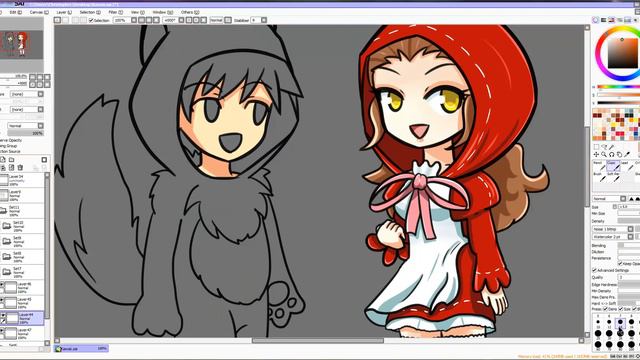Select the Layer9 row
Image resolution: width=640 pixels, height=360 pixels.
coord(22,196)
